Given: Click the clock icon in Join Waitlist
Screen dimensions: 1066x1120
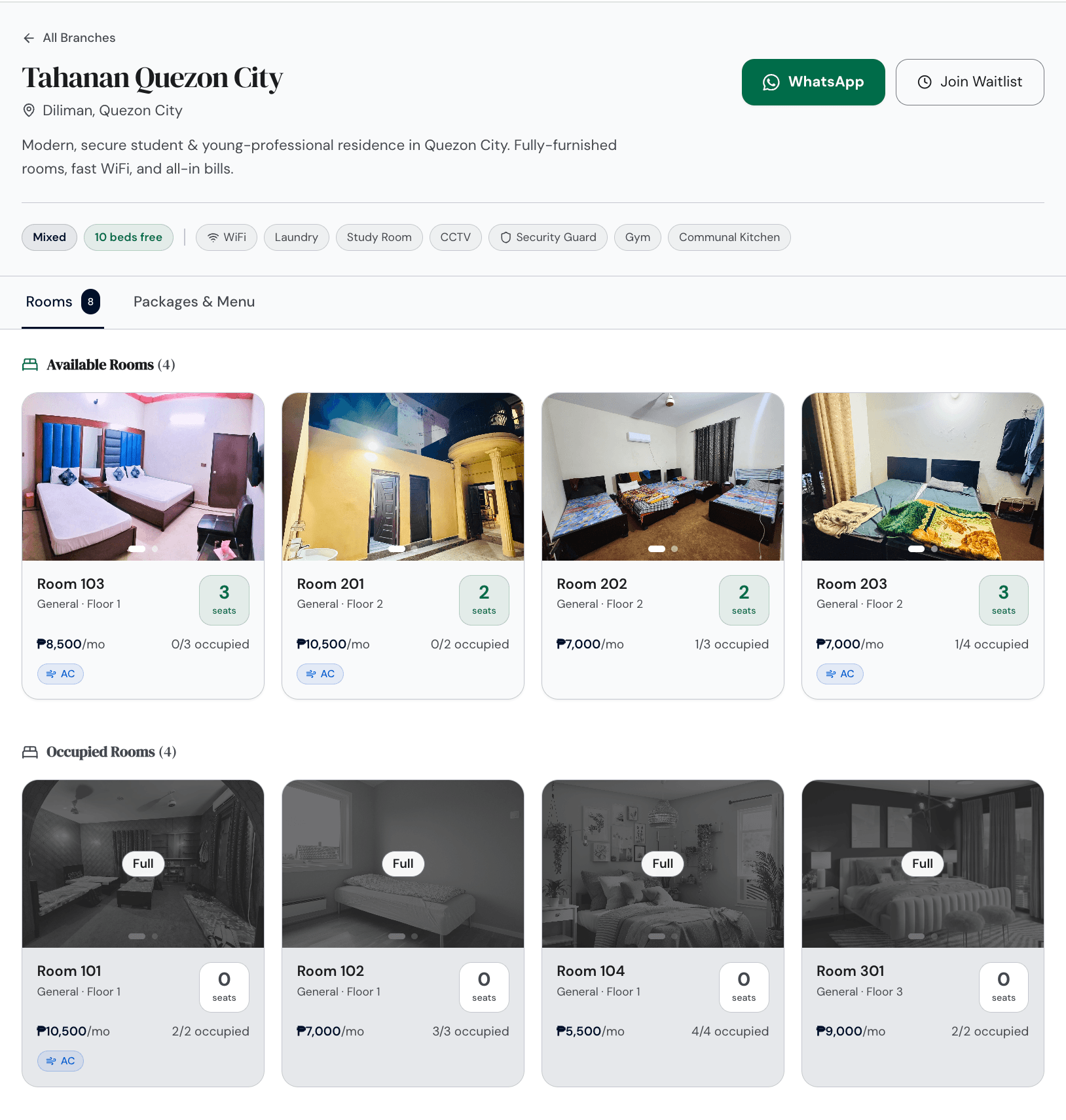Looking at the screenshot, I should (x=924, y=82).
